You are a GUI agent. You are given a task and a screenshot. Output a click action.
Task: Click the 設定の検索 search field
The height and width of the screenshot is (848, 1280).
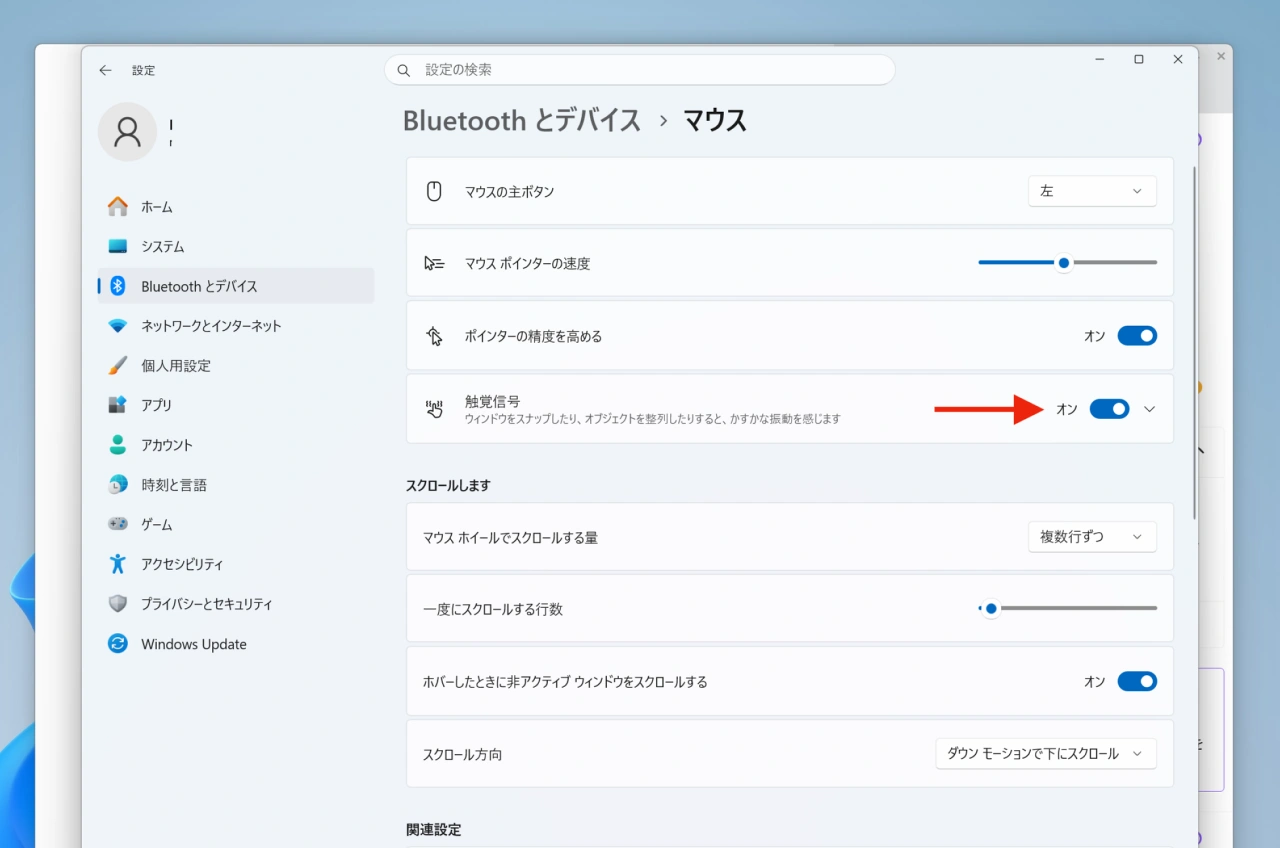click(640, 70)
